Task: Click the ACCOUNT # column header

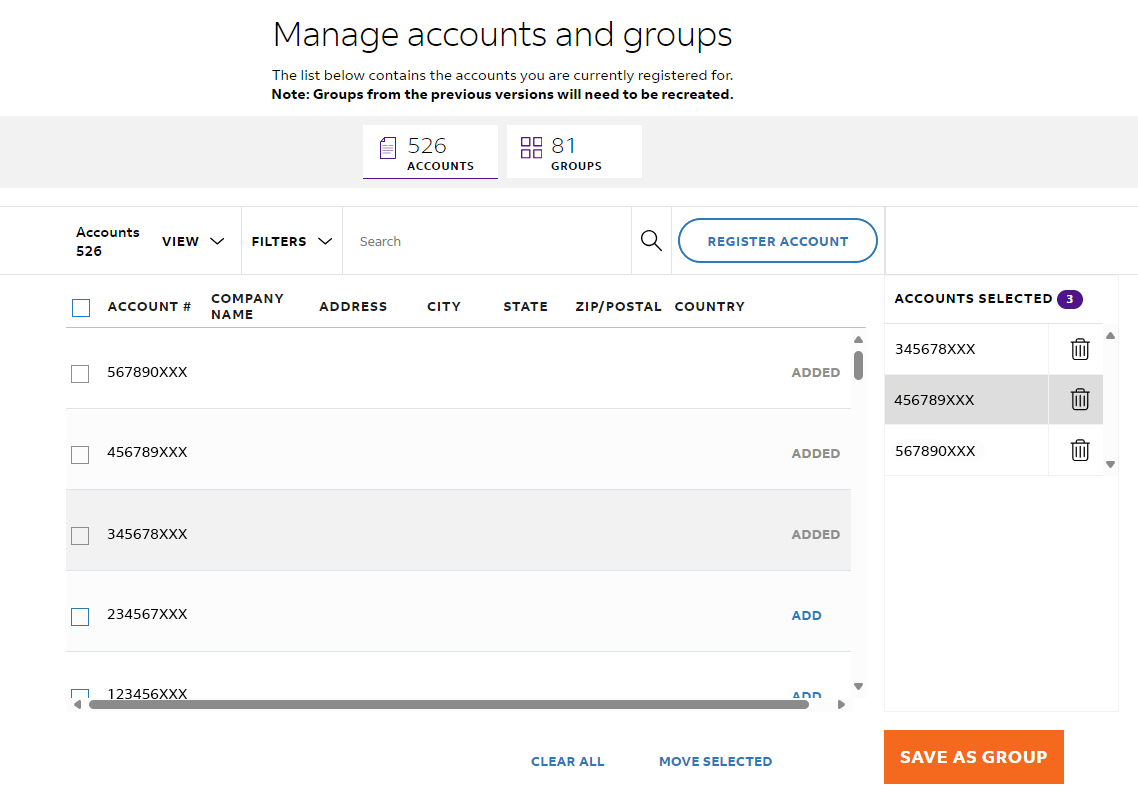Action: pyautogui.click(x=150, y=306)
